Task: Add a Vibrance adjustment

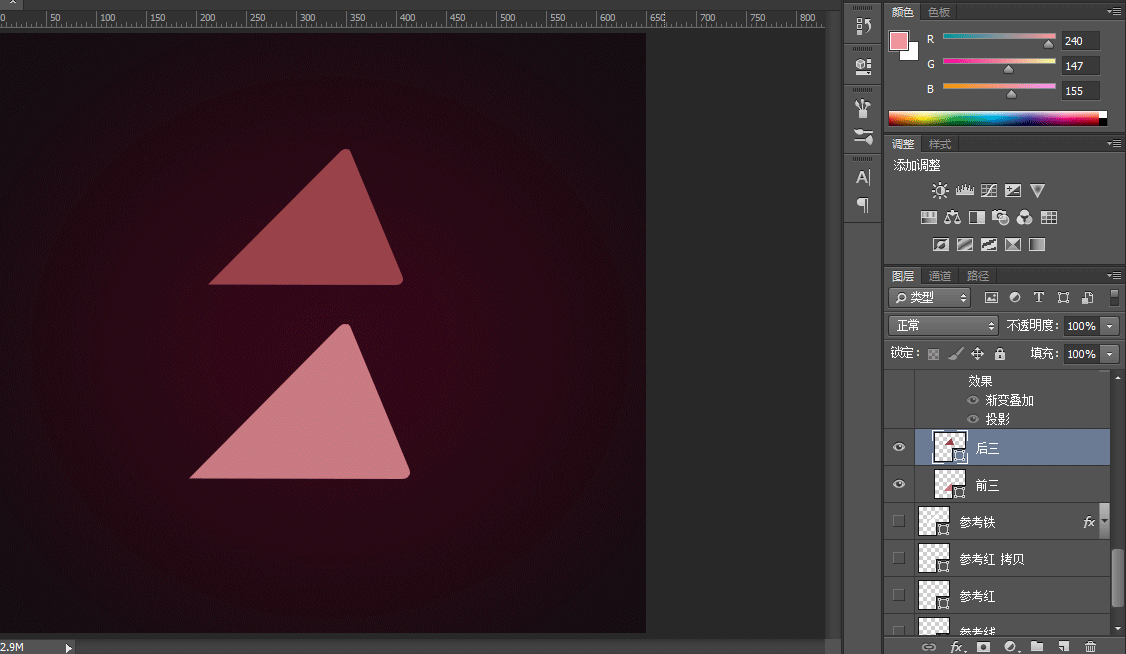Action: [x=1037, y=190]
